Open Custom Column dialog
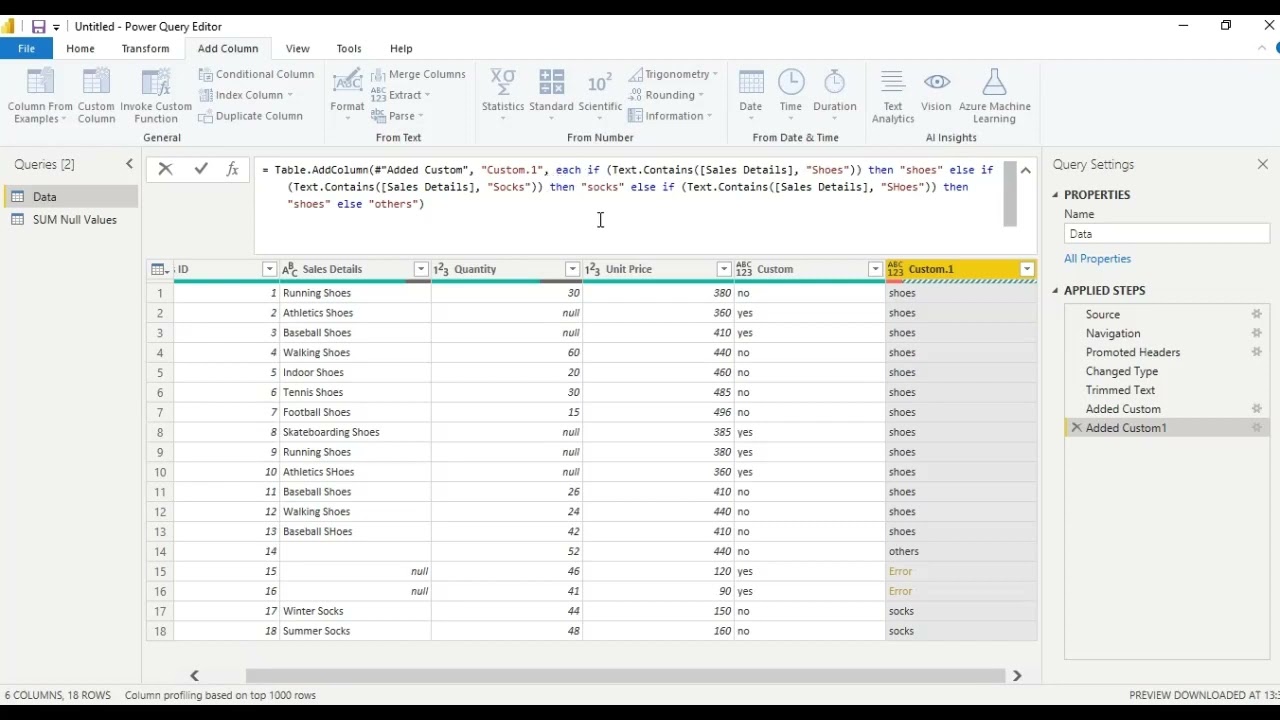The width and height of the screenshot is (1280, 720). pos(96,96)
